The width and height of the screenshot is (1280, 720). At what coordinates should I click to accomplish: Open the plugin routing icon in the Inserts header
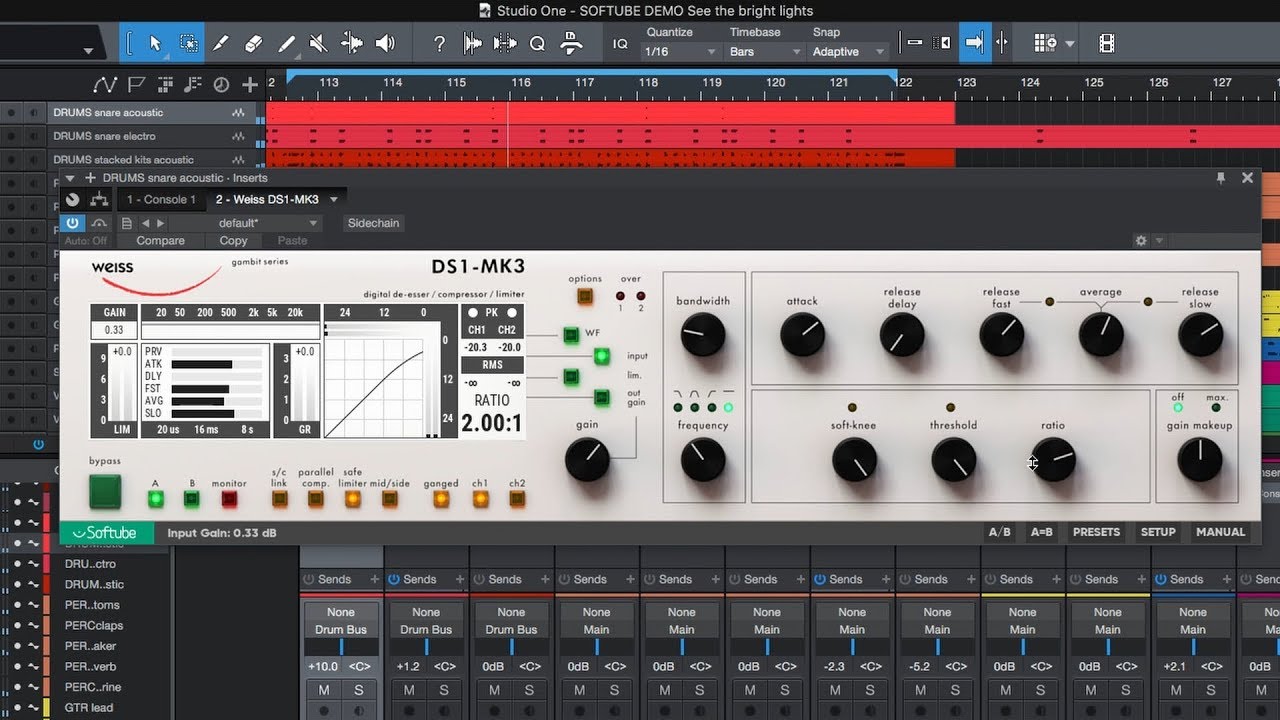point(99,200)
